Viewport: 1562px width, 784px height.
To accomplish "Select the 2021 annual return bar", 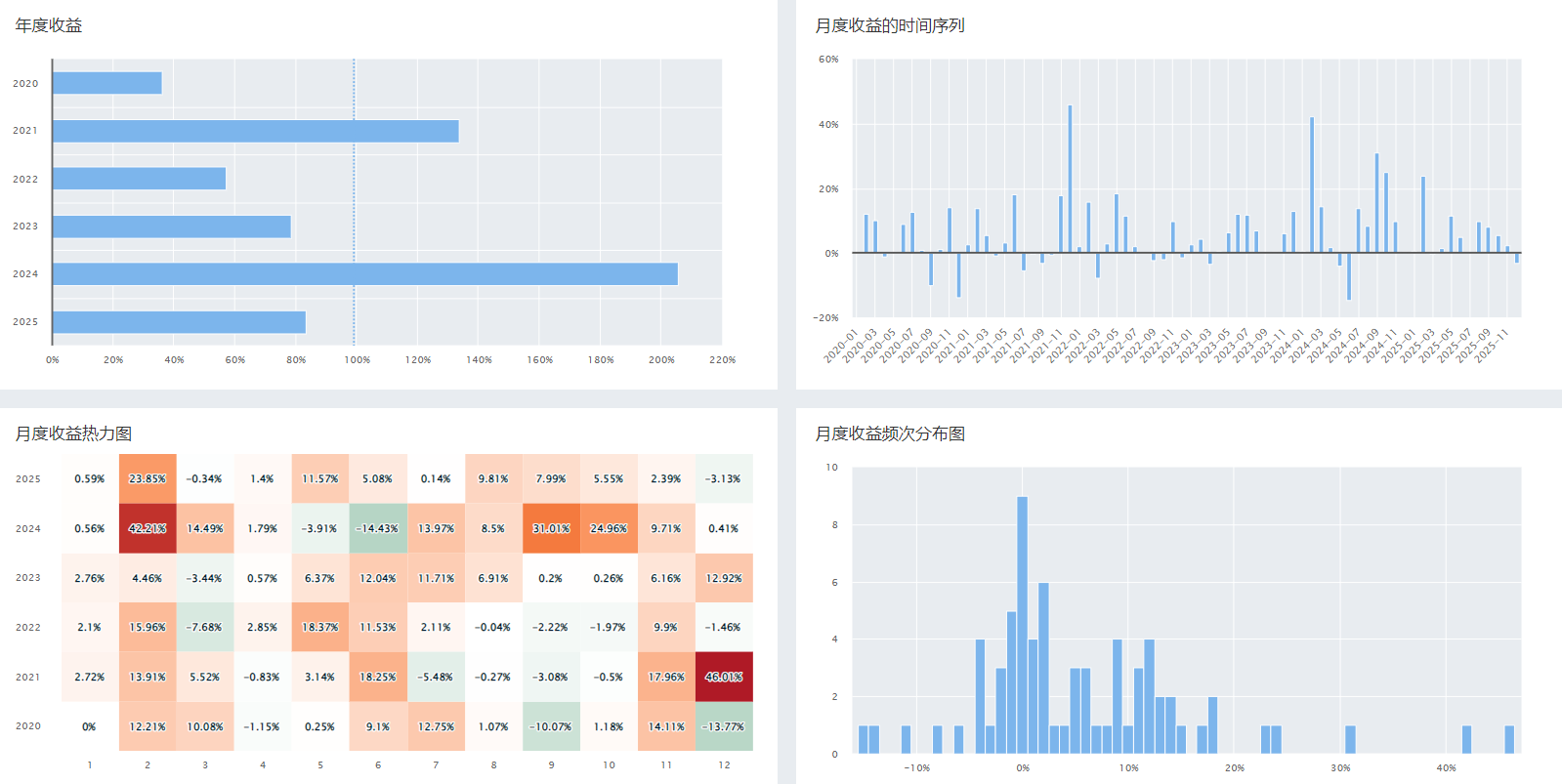I will point(255,131).
